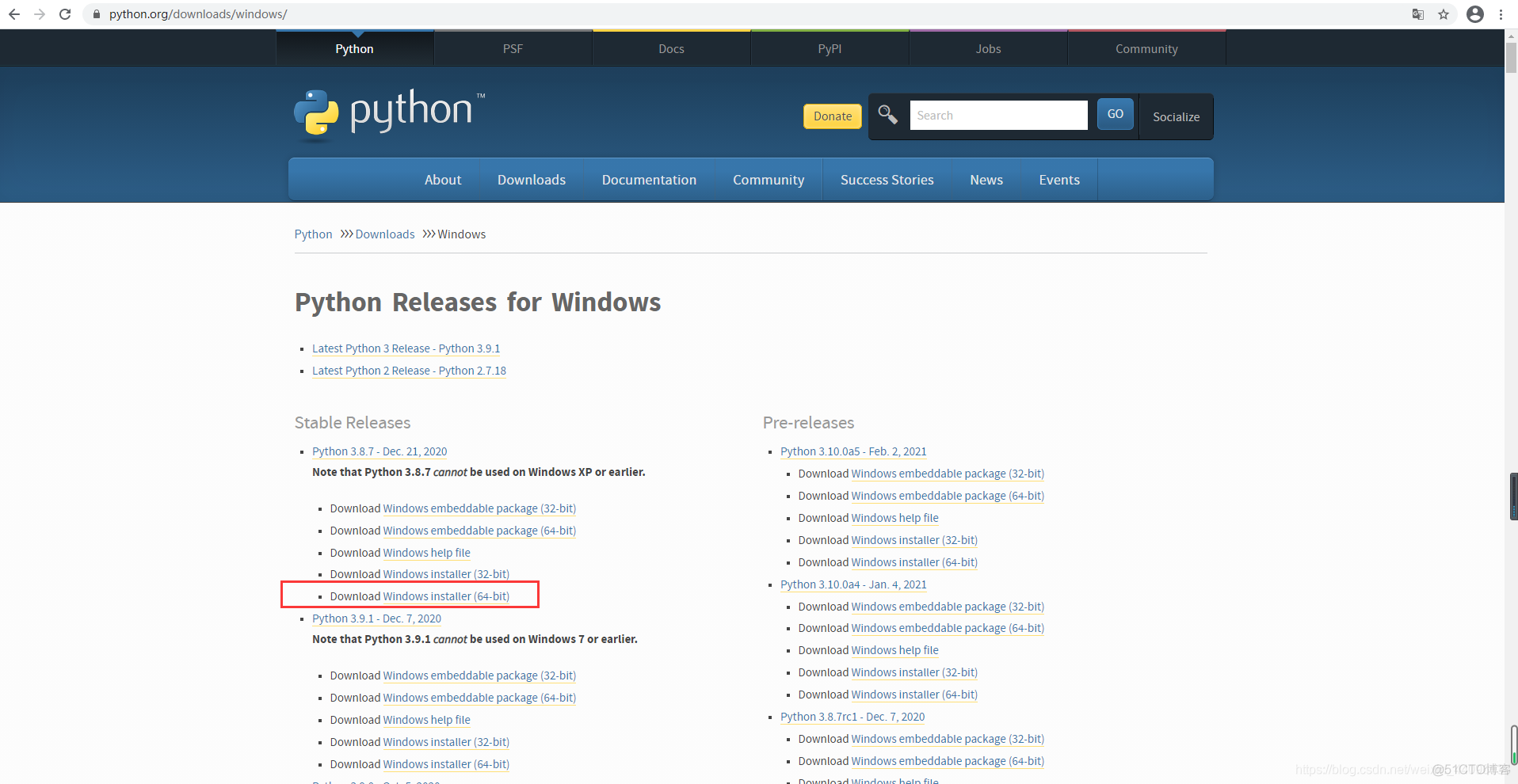This screenshot has width=1518, height=784.
Task: Download 3.10.0a5 embeddable package 32-bit
Action: (x=948, y=474)
